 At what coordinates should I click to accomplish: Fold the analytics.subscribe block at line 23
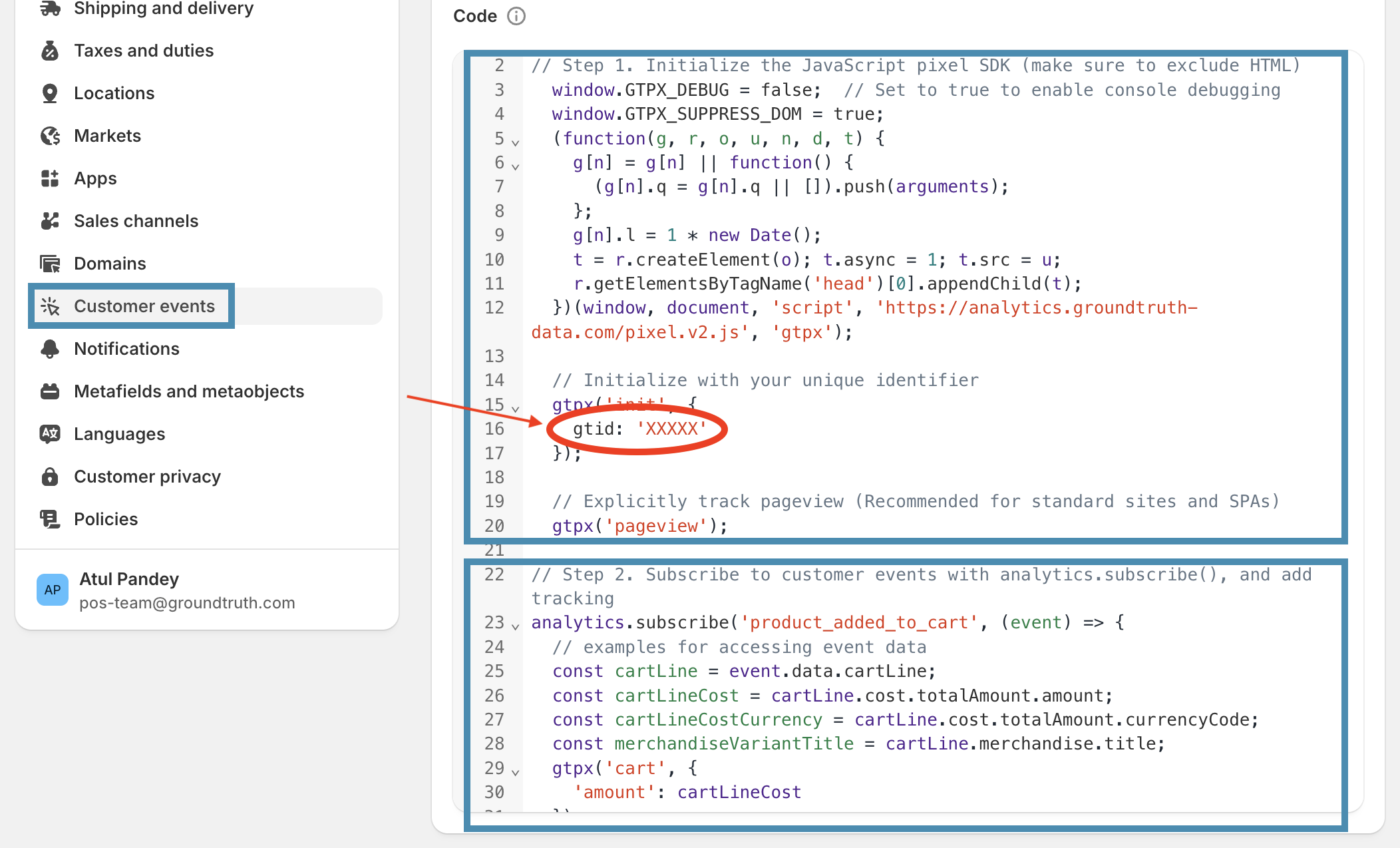coord(514,626)
